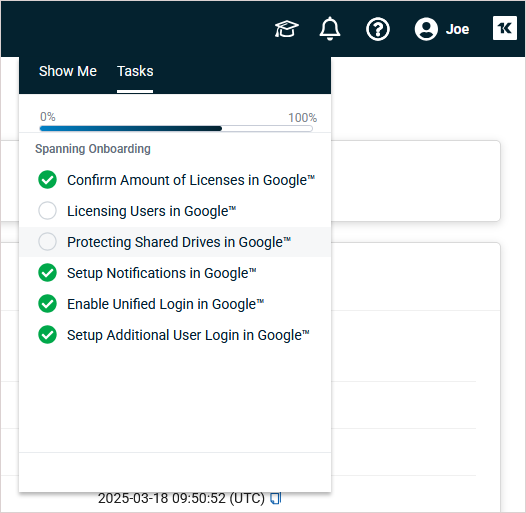Open the notifications bell

(x=330, y=29)
